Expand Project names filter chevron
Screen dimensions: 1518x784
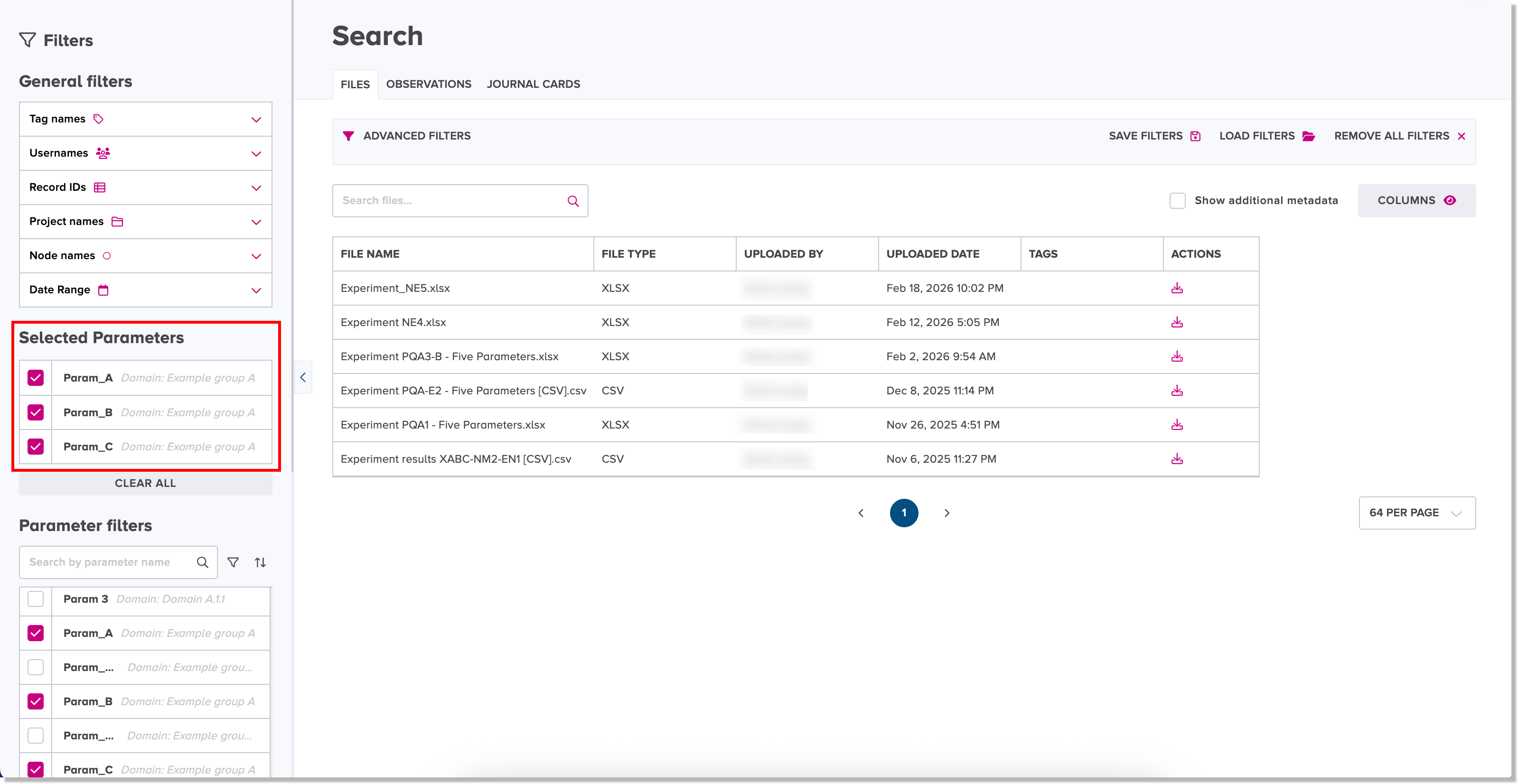256,222
